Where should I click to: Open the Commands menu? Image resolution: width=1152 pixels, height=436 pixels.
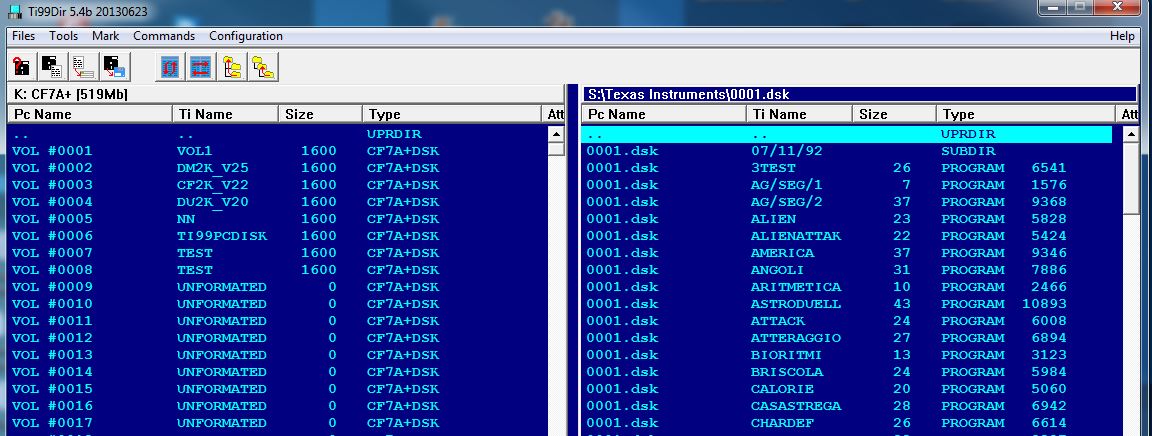point(164,36)
